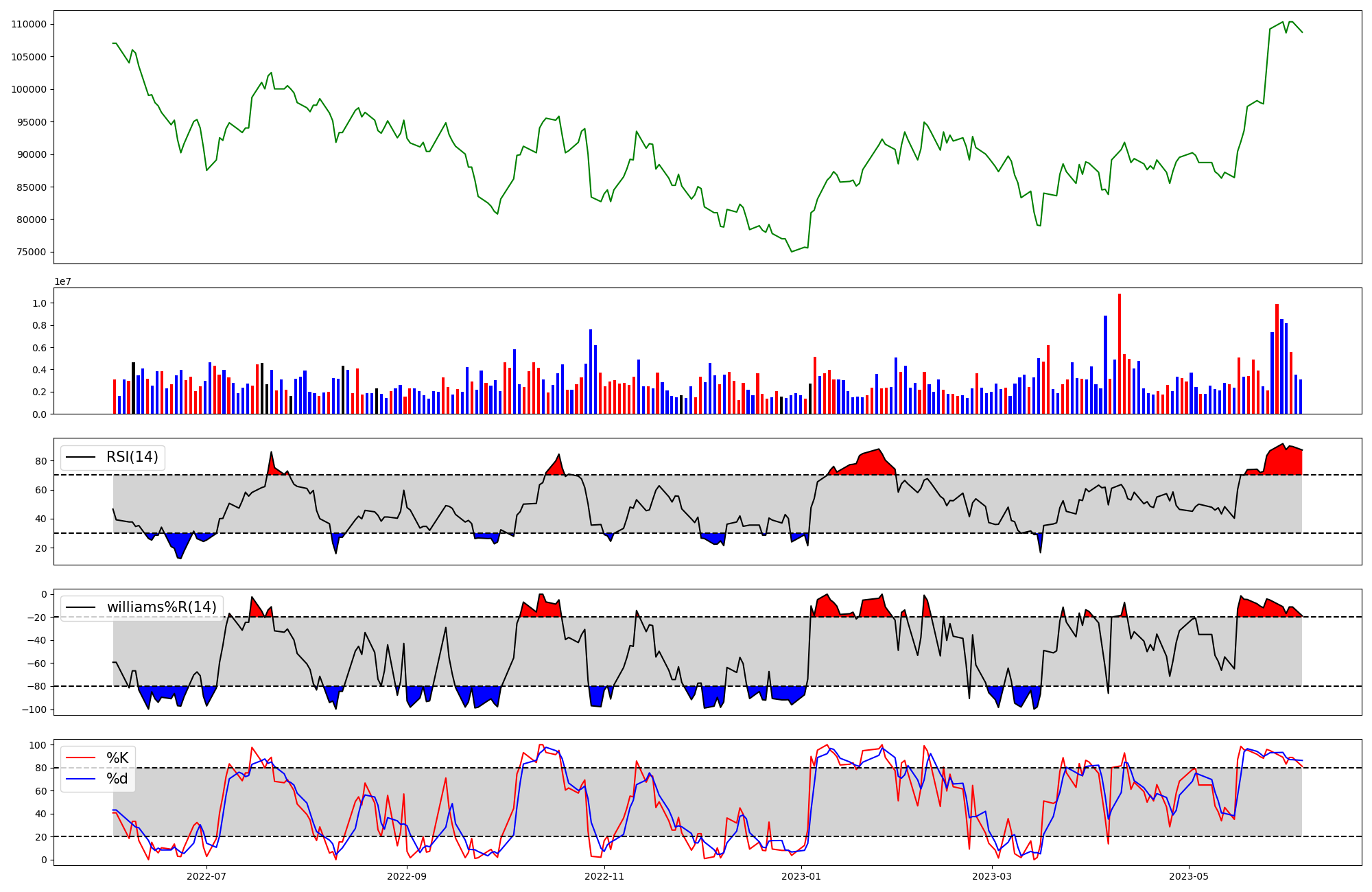Click the 100000 price axis label
The height and width of the screenshot is (892, 1372).
(x=29, y=89)
